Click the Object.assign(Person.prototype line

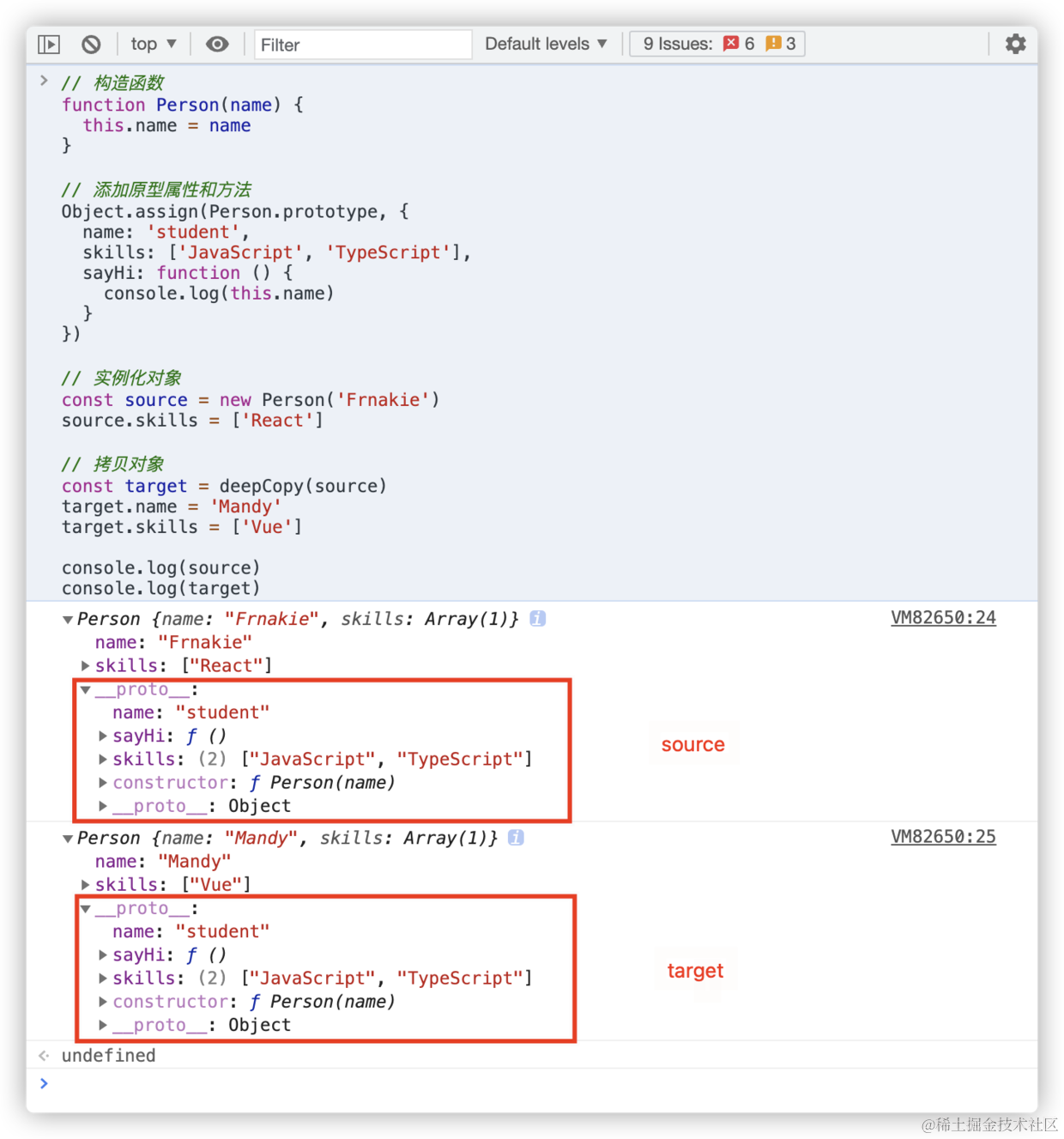(235, 211)
